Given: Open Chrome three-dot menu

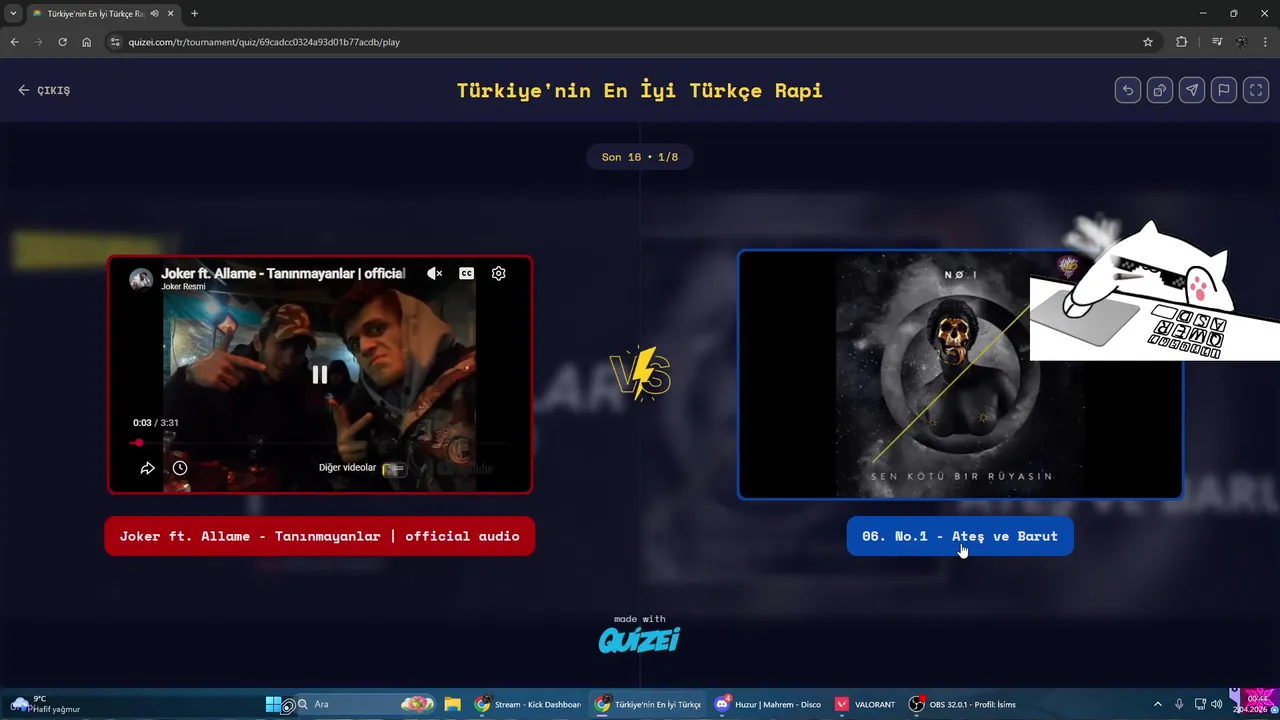Looking at the screenshot, I should [x=1266, y=42].
